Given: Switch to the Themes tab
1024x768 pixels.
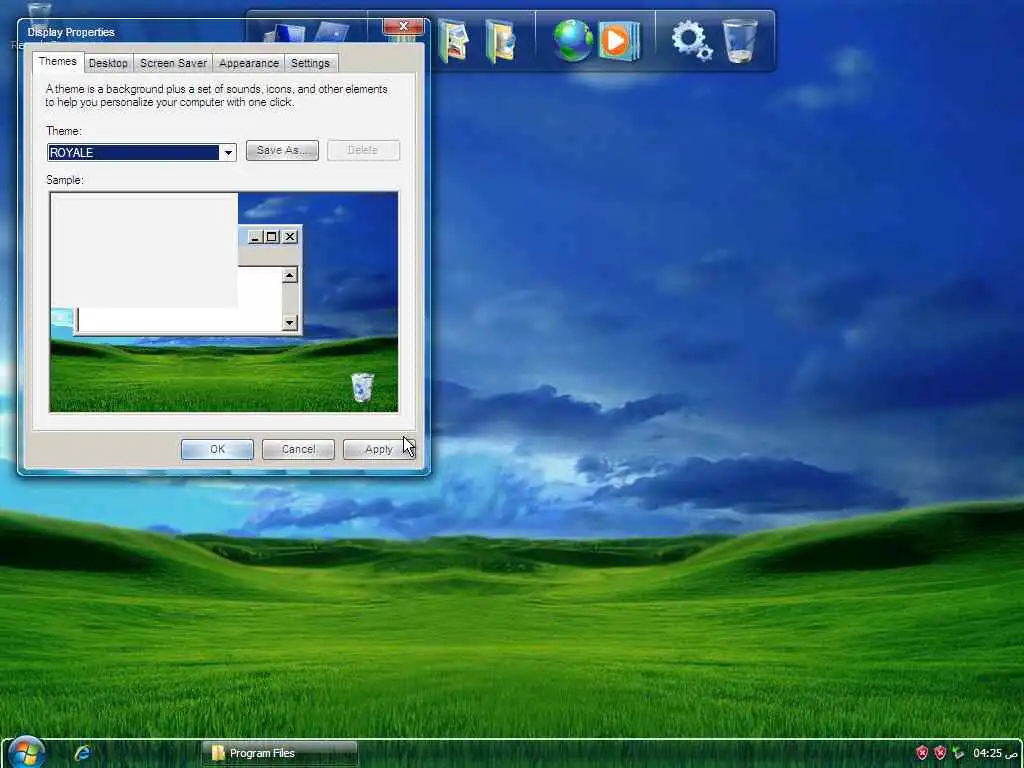Looking at the screenshot, I should [57, 61].
